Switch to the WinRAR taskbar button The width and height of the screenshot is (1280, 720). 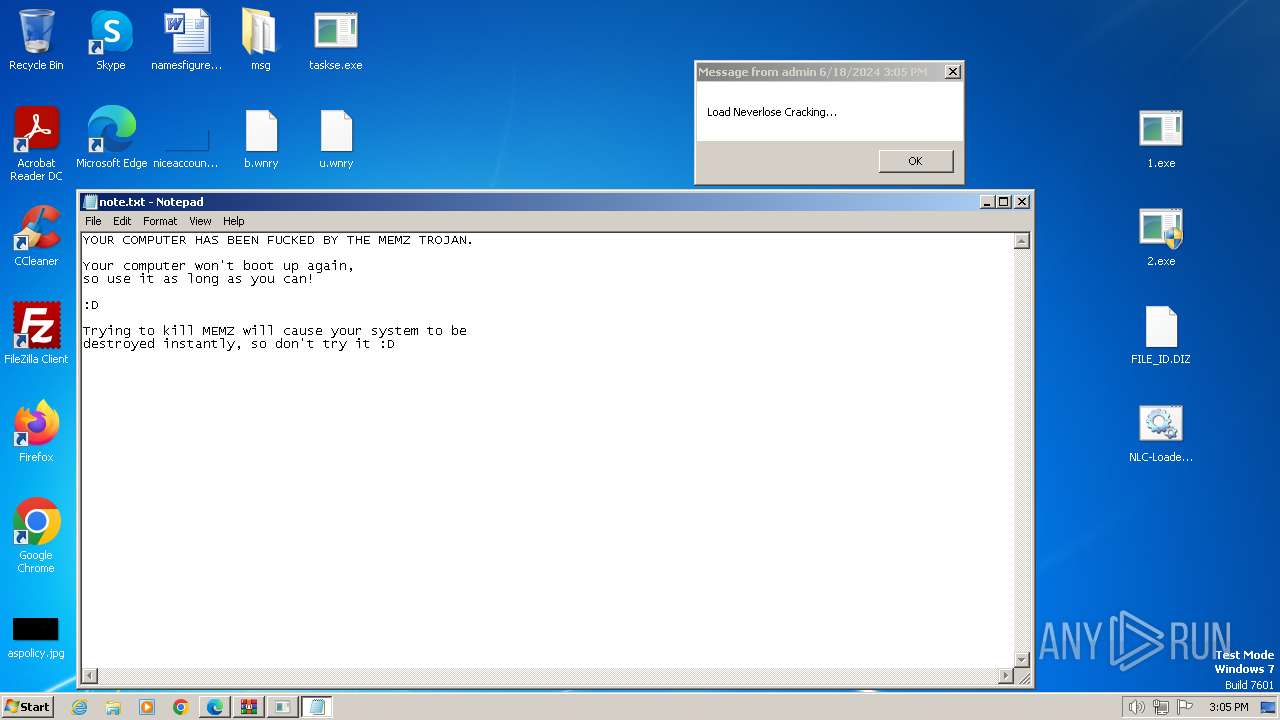(249, 707)
